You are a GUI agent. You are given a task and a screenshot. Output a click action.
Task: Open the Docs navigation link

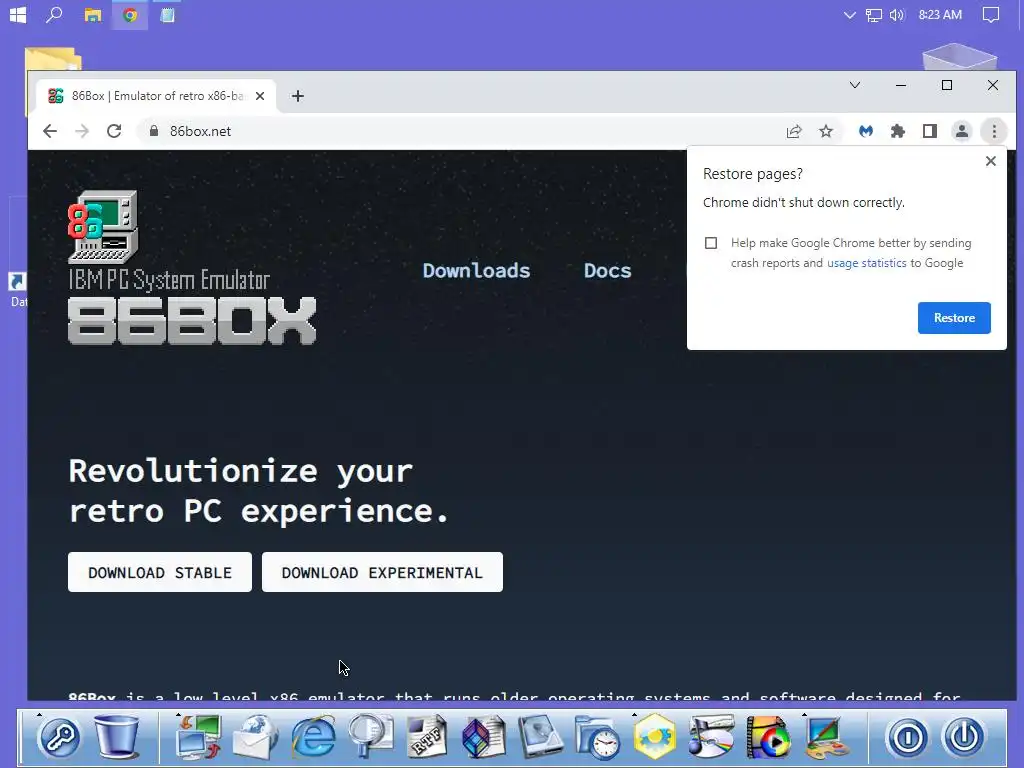607,270
